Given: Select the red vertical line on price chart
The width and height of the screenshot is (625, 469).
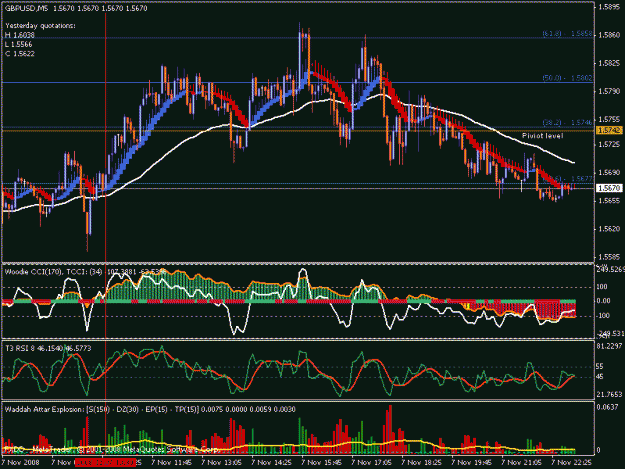Looking at the screenshot, I should coord(105,135).
